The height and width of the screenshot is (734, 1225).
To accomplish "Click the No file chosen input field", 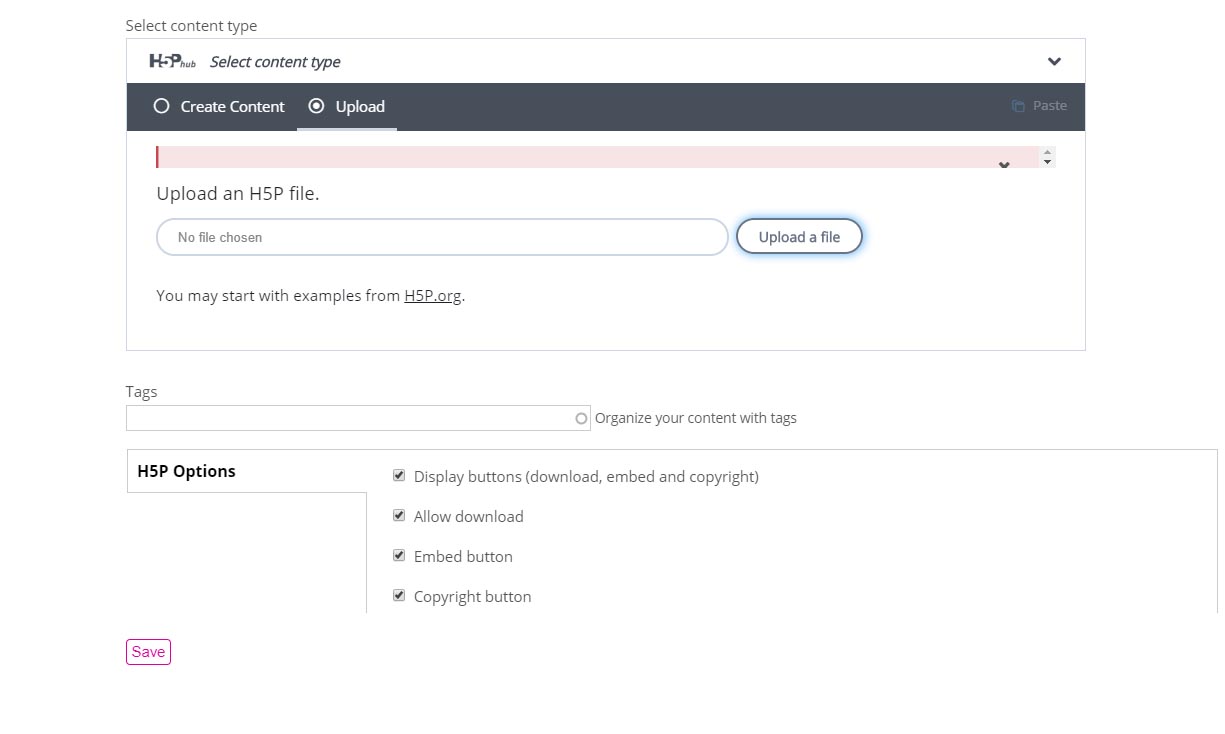I will pyautogui.click(x=440, y=237).
